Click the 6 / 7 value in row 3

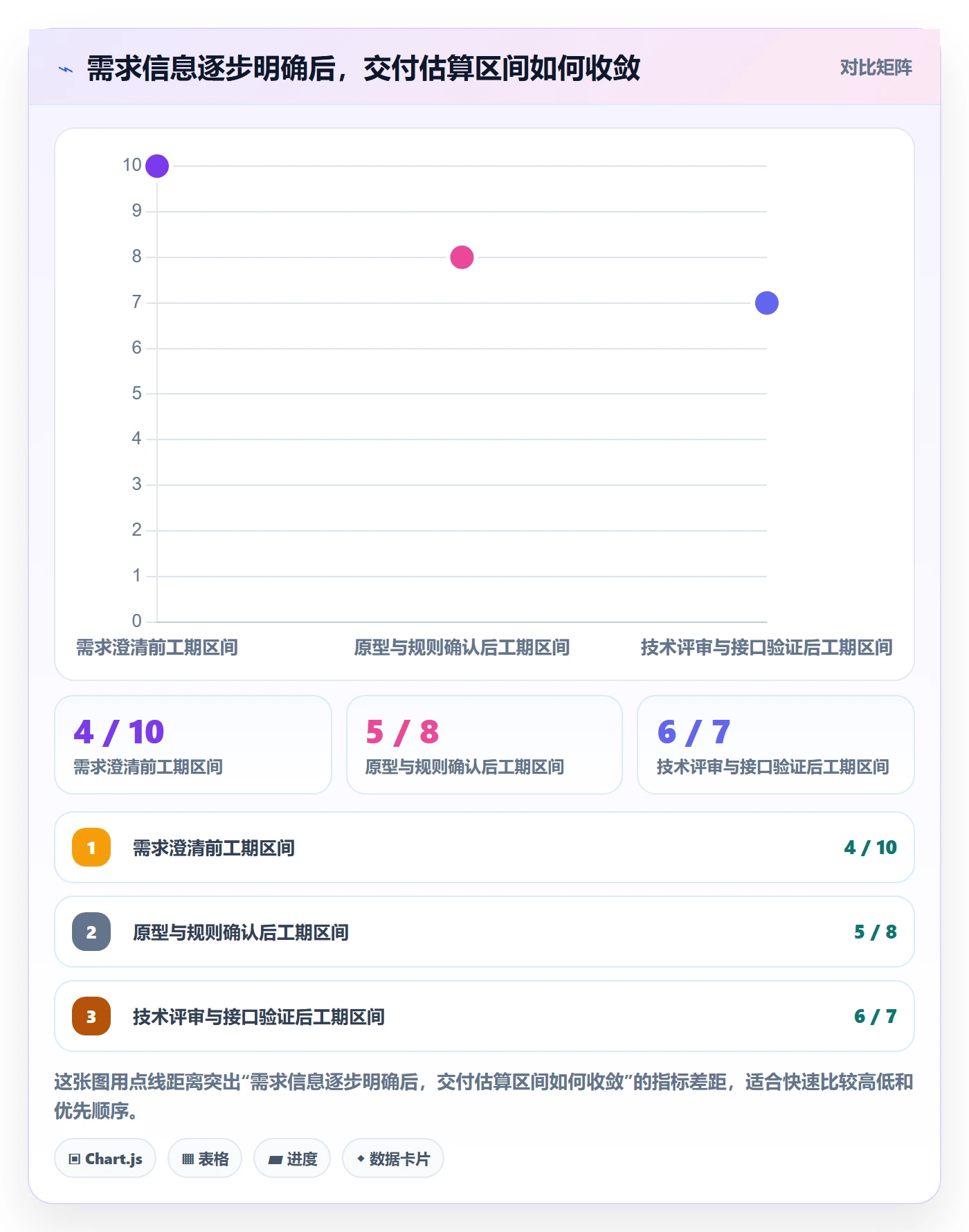tap(875, 1016)
